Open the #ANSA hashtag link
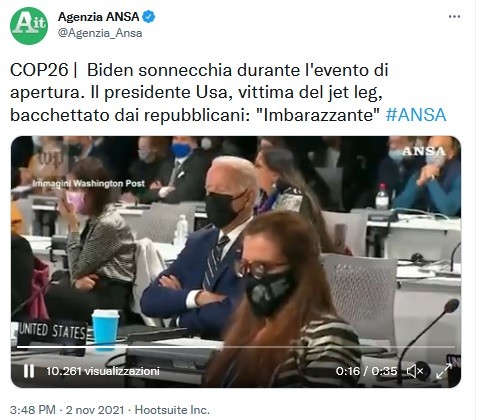The height and width of the screenshot is (420, 485). [416, 115]
